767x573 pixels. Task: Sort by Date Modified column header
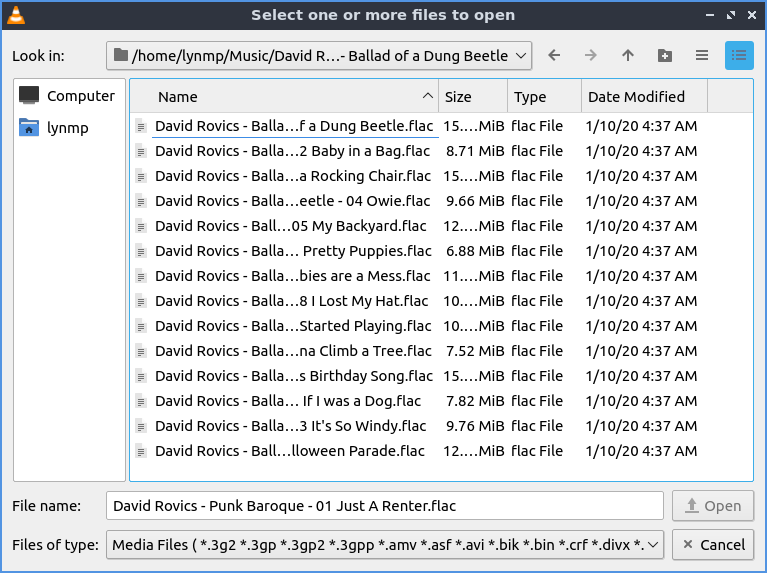[x=643, y=97]
